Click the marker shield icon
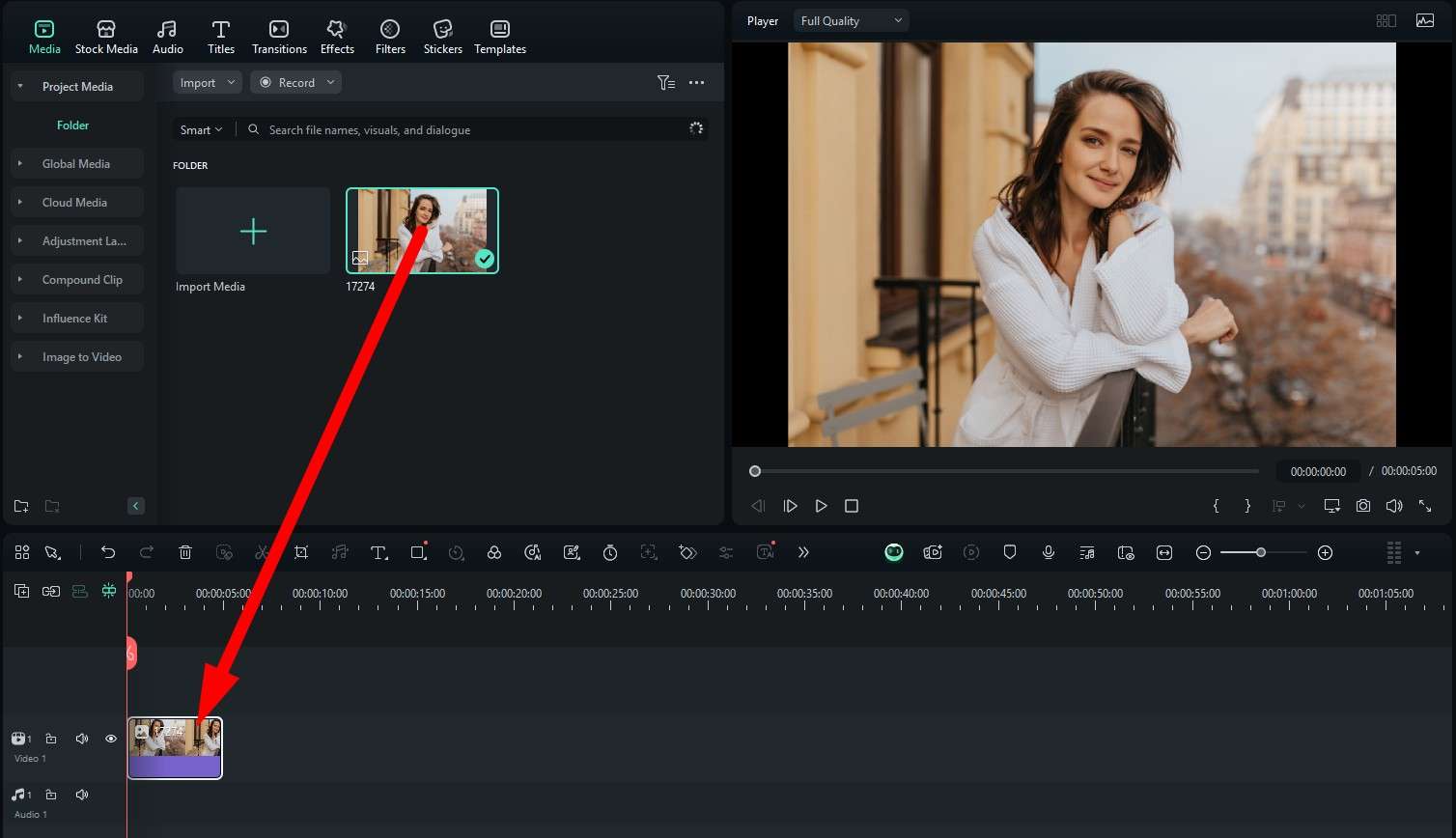The width and height of the screenshot is (1456, 838). click(1010, 552)
